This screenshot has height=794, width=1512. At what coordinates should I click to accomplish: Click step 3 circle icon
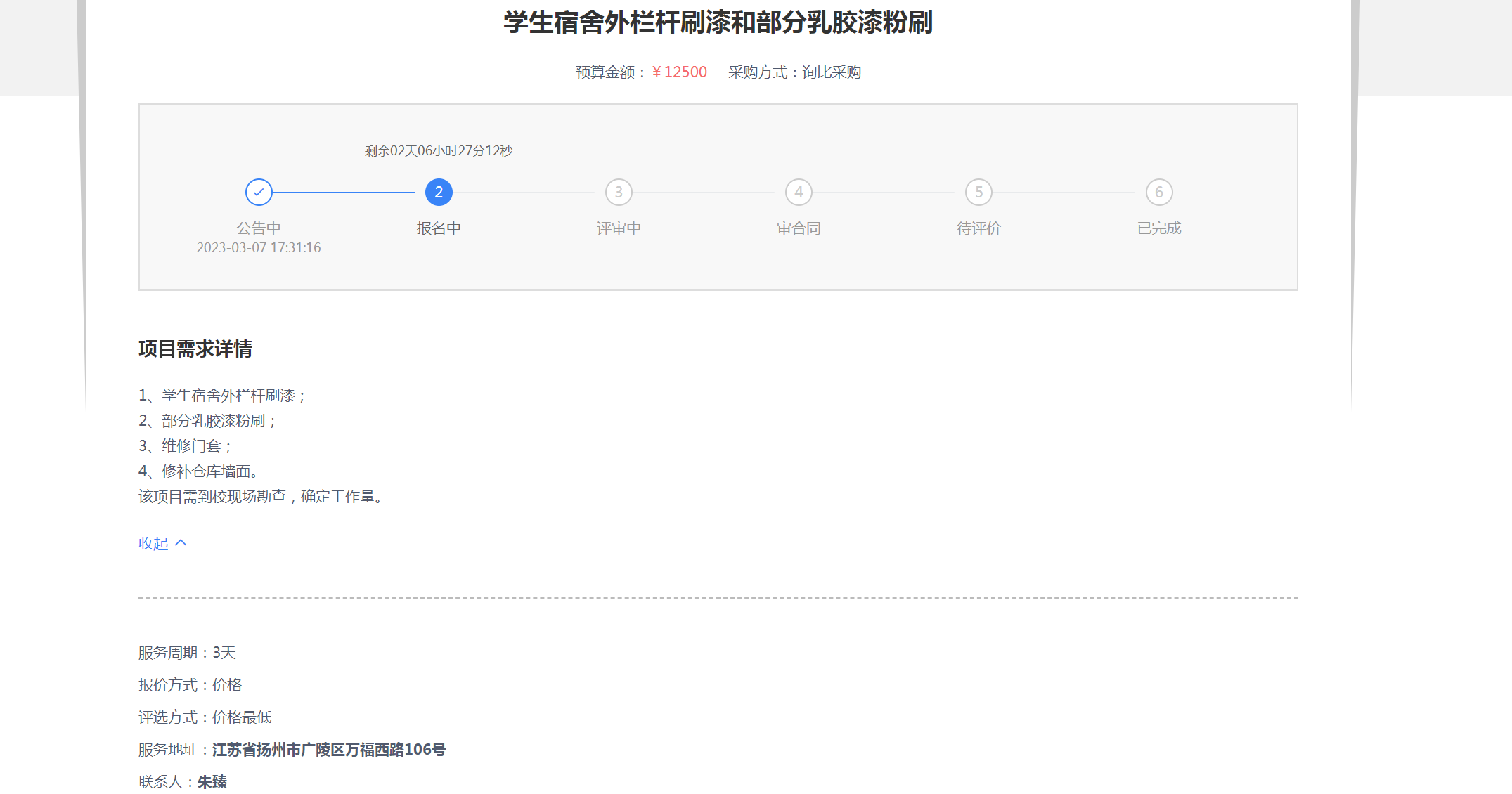click(619, 192)
